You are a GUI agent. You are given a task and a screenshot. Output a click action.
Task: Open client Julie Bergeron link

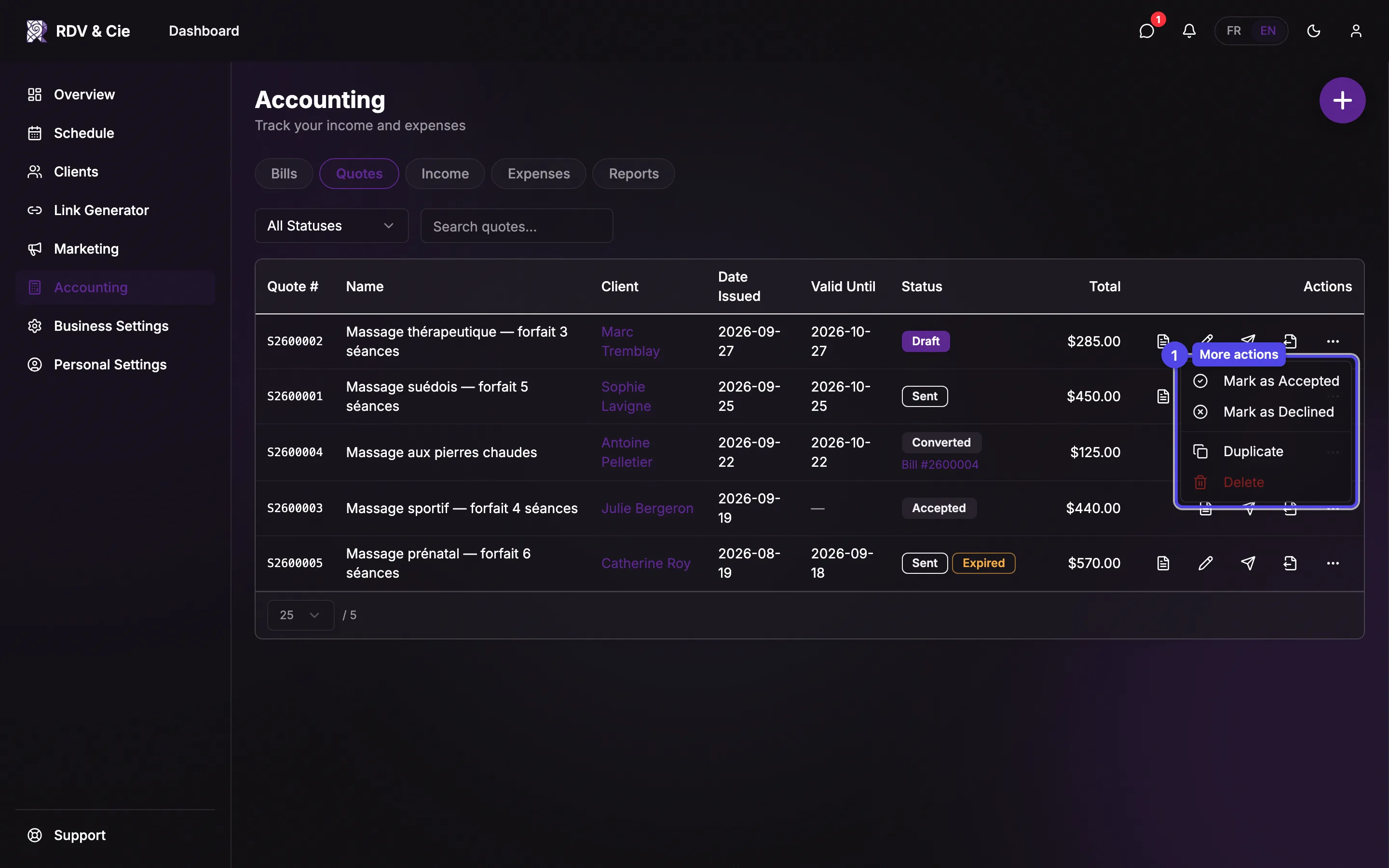click(647, 508)
